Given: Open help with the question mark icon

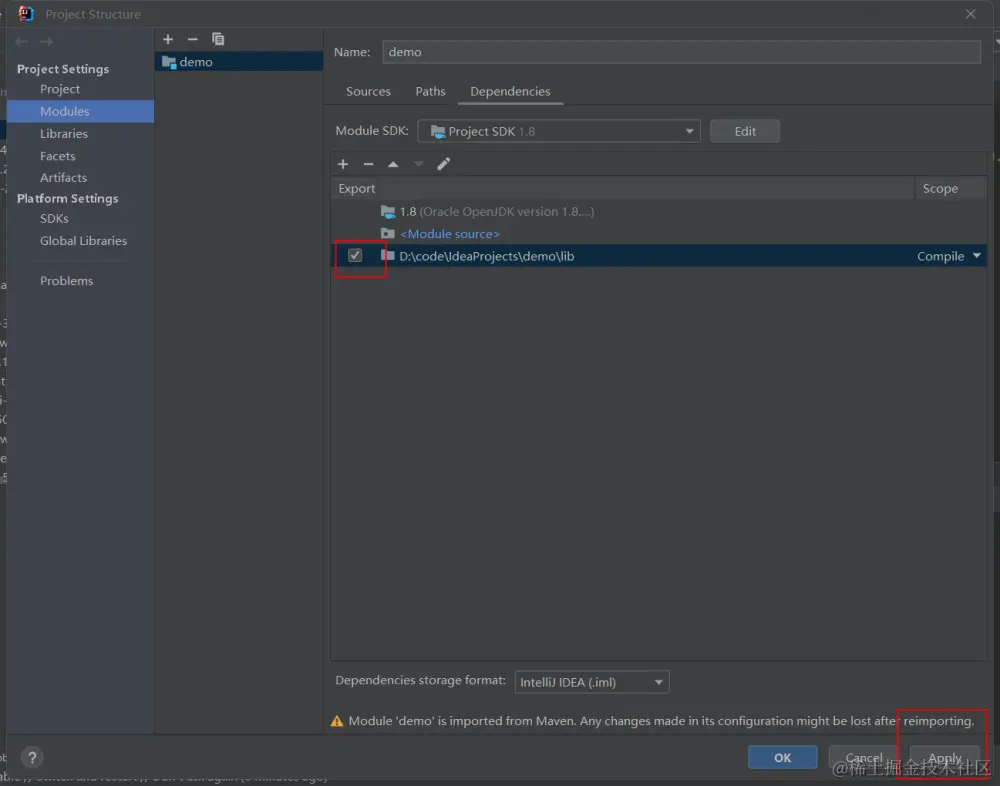Looking at the screenshot, I should click(32, 757).
